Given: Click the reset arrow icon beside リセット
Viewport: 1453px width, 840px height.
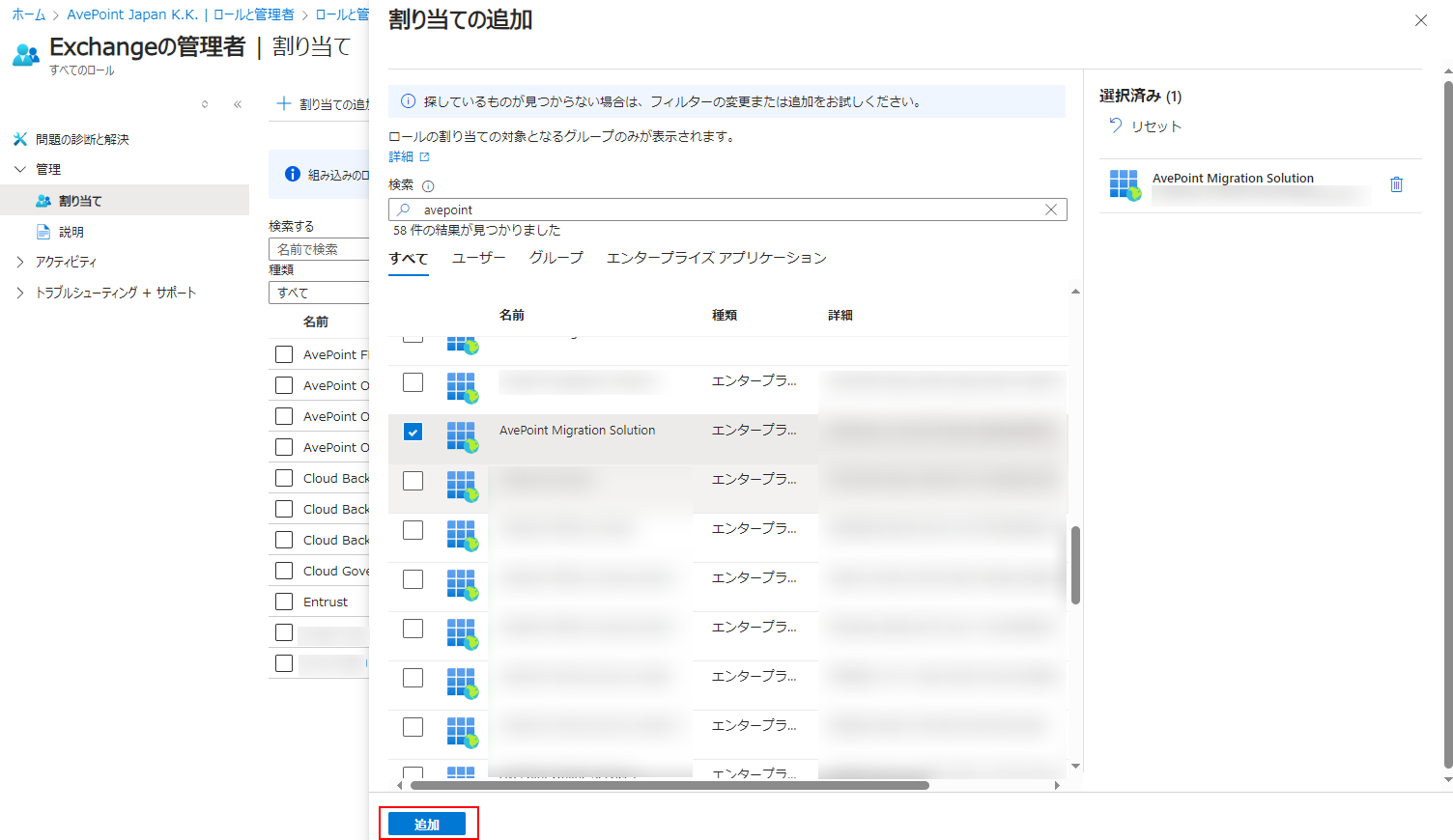Looking at the screenshot, I should pos(1116,126).
